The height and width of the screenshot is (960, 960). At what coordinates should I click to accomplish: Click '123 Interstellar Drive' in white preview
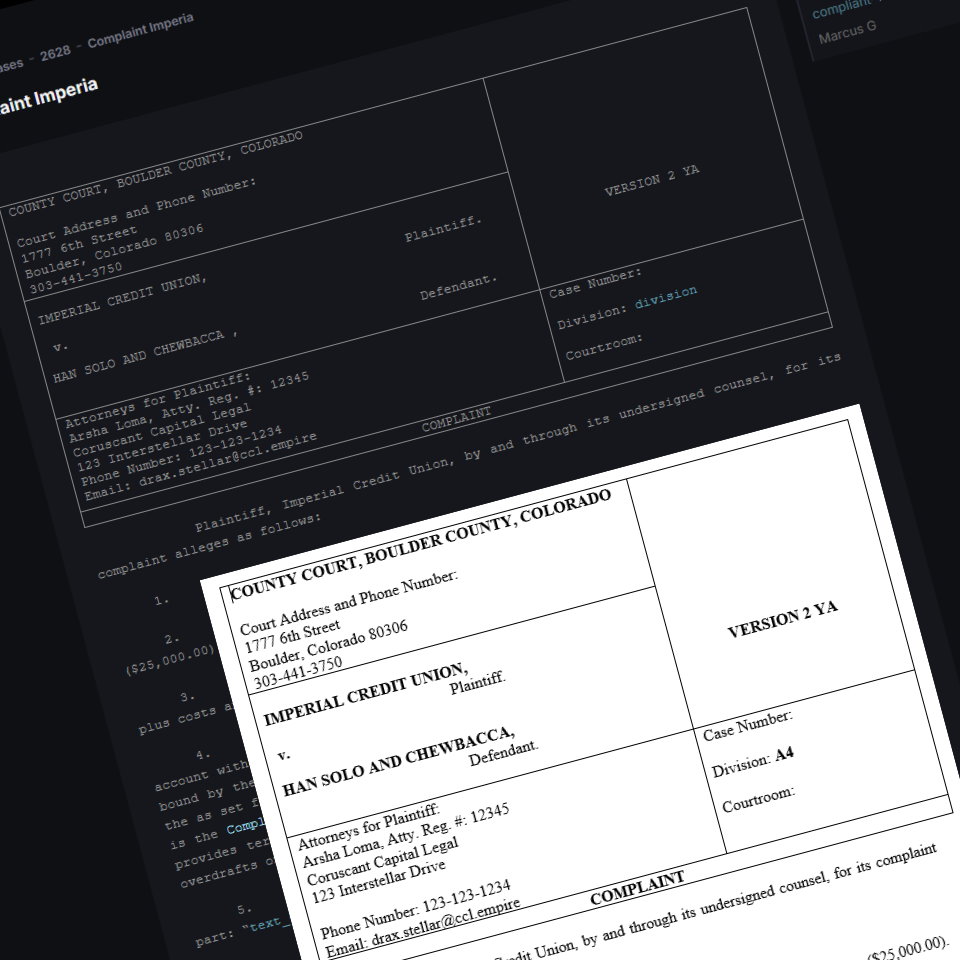click(x=378, y=882)
